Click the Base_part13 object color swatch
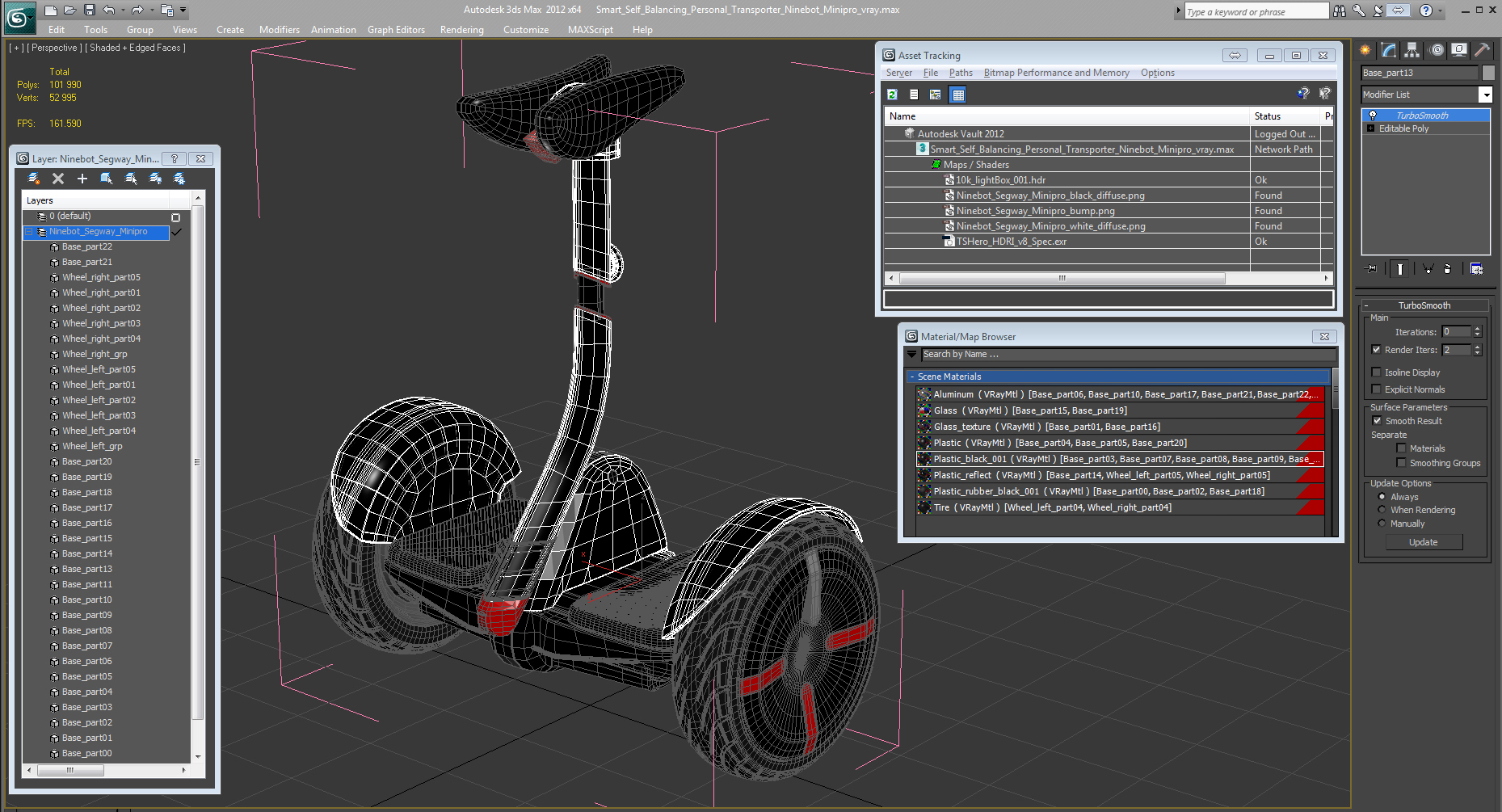 point(1487,73)
